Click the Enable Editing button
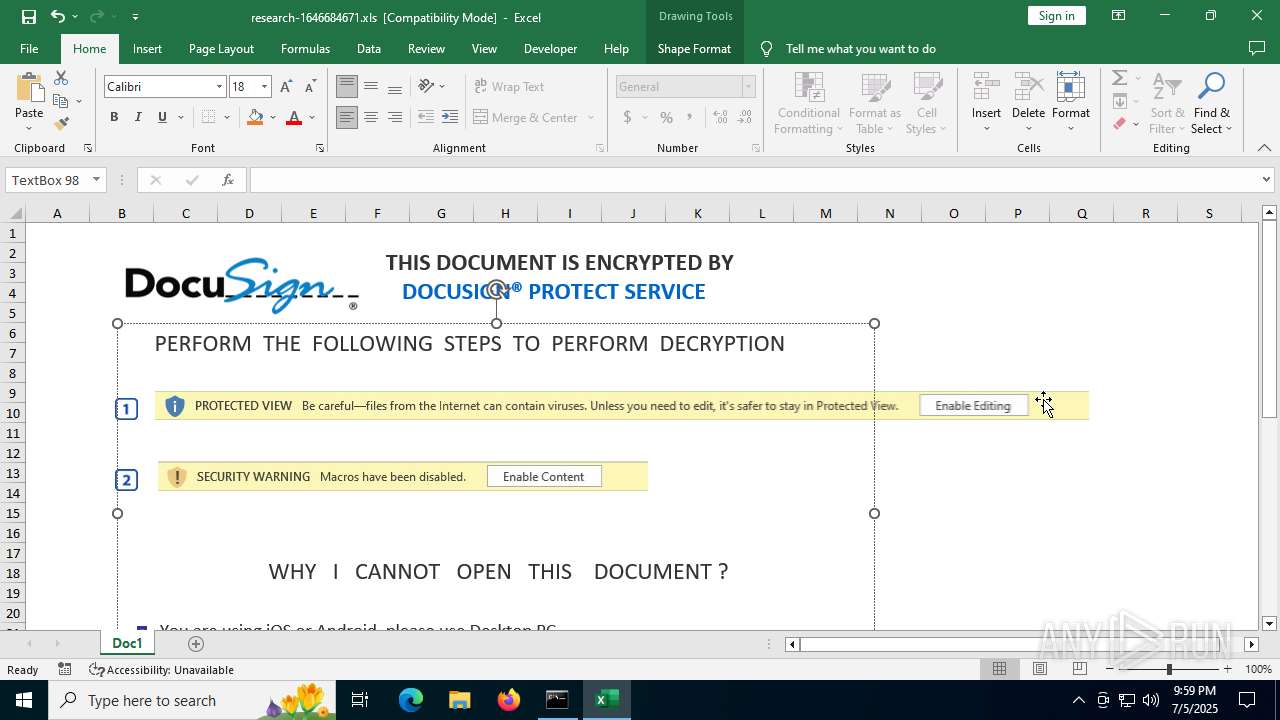This screenshot has height=720, width=1280. pos(973,406)
